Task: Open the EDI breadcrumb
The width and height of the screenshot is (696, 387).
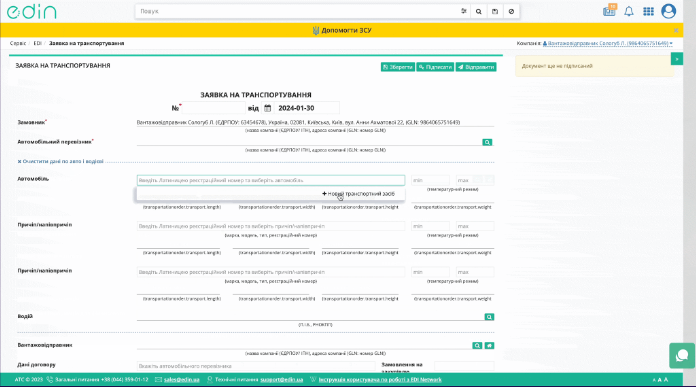Action: [37, 43]
